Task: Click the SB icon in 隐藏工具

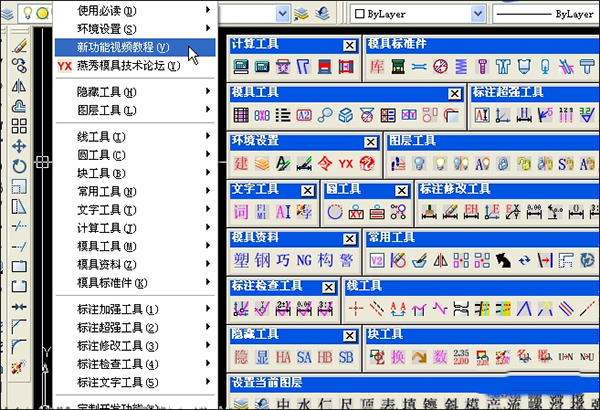Action: click(346, 357)
